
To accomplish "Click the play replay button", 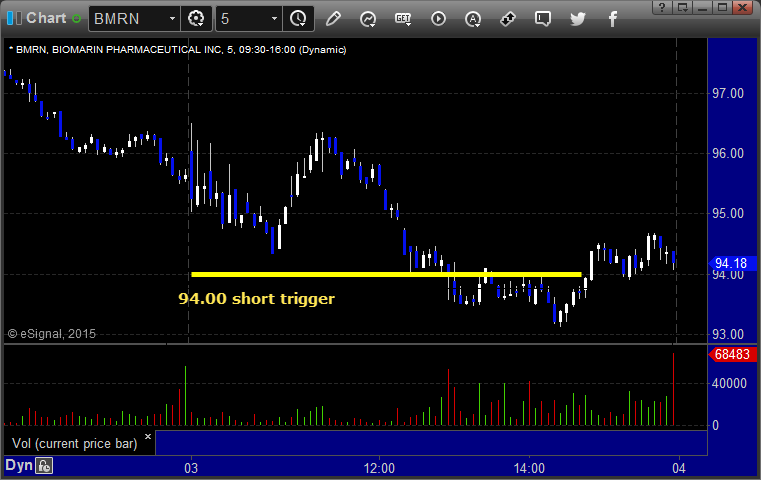I will click(x=438, y=19).
